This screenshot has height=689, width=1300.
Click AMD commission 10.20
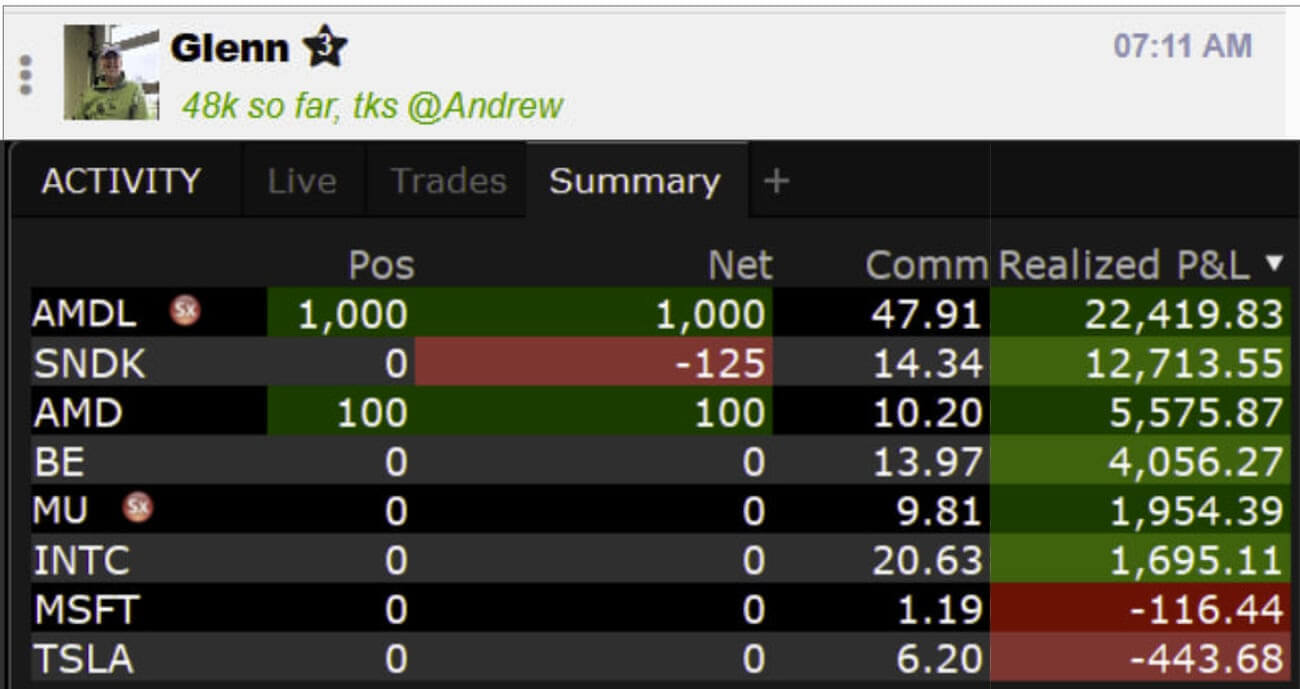[x=926, y=411]
